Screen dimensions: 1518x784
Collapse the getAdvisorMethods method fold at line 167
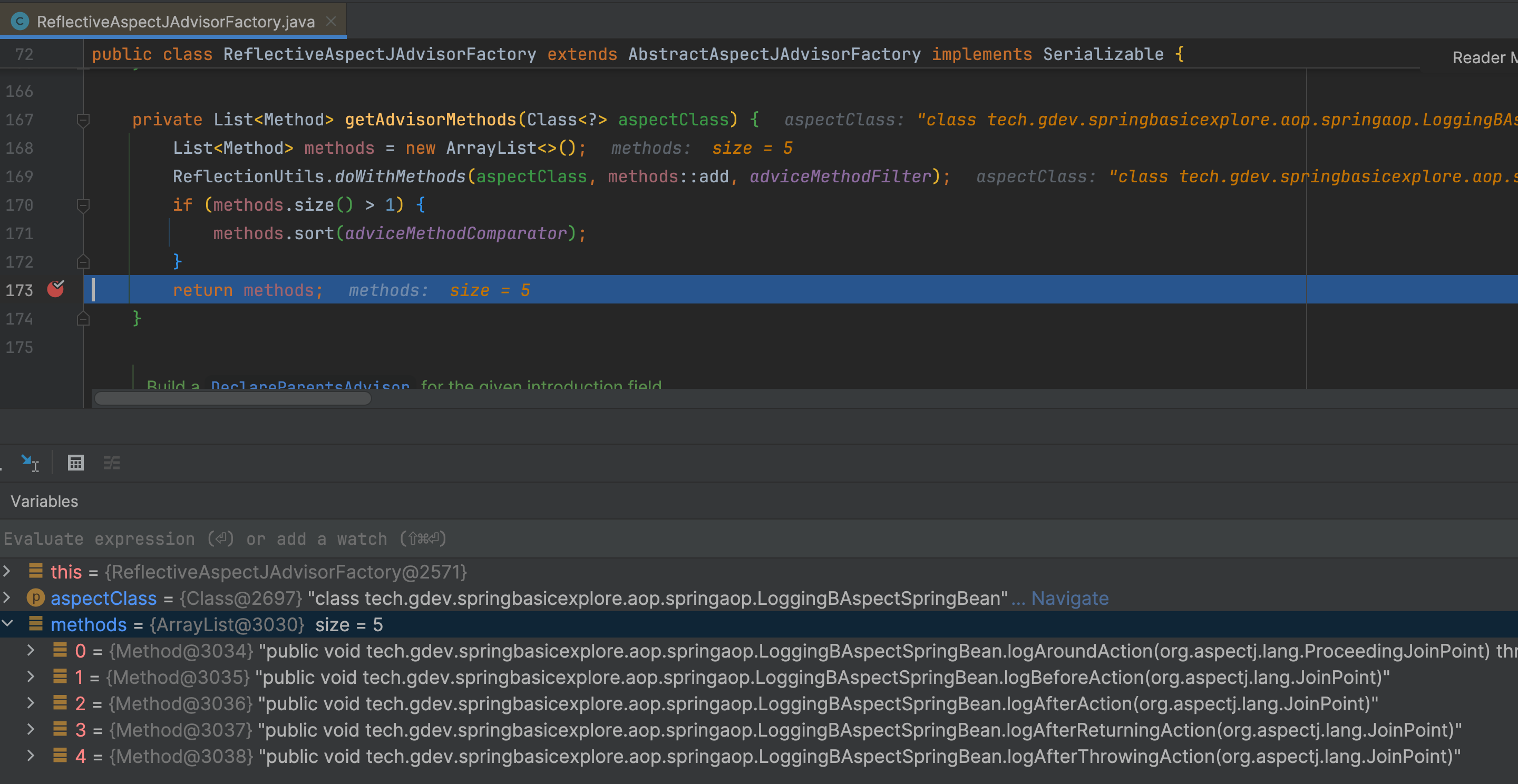click(83, 120)
